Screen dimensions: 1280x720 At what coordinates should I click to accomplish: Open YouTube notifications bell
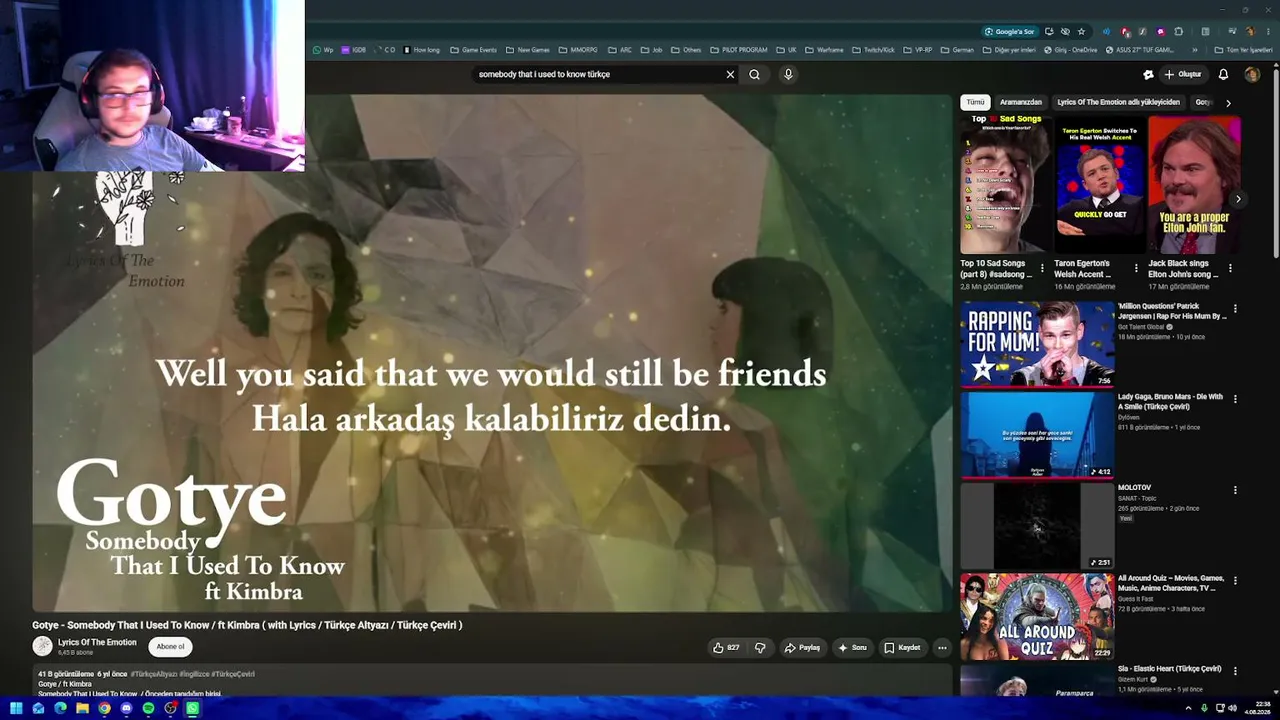(1223, 74)
